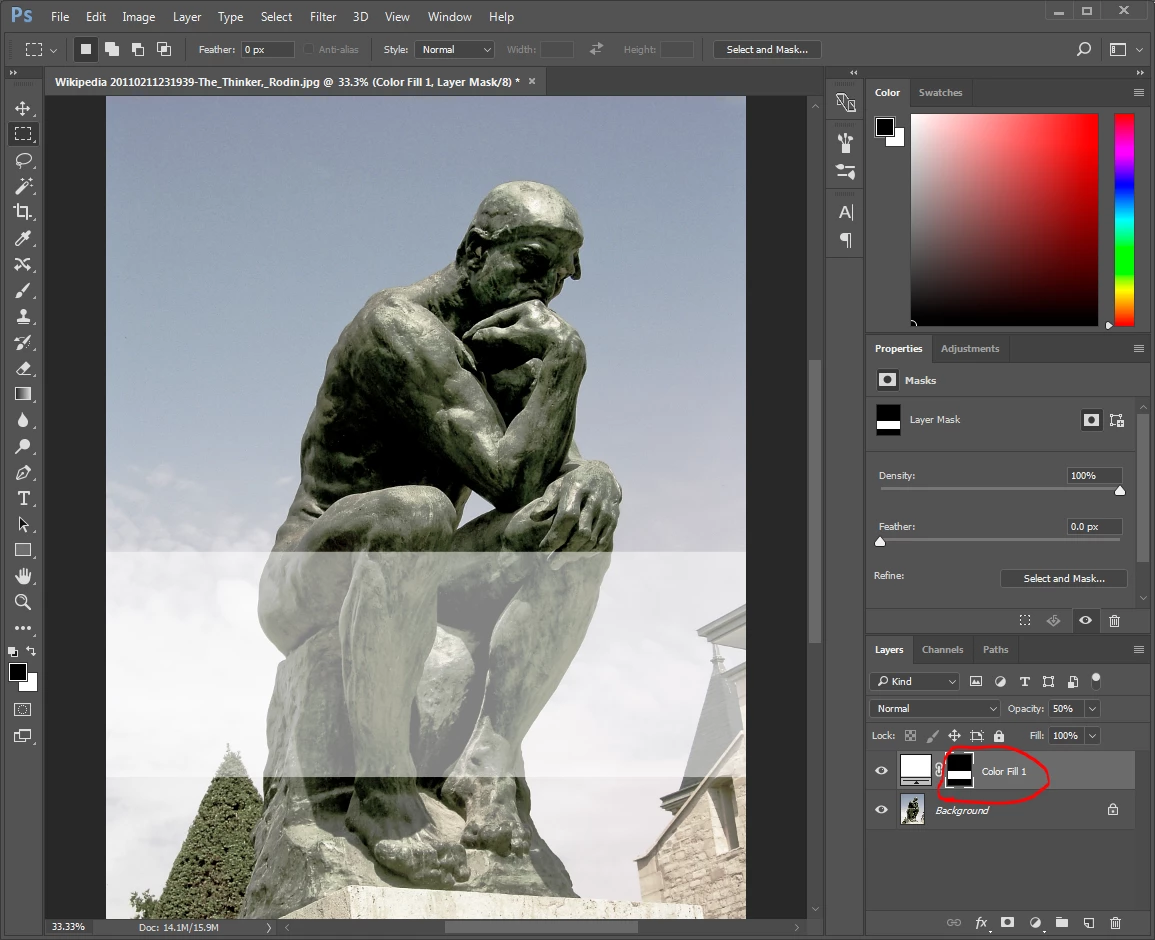Image resolution: width=1155 pixels, height=940 pixels.
Task: Select the Move tool
Action: 23,108
